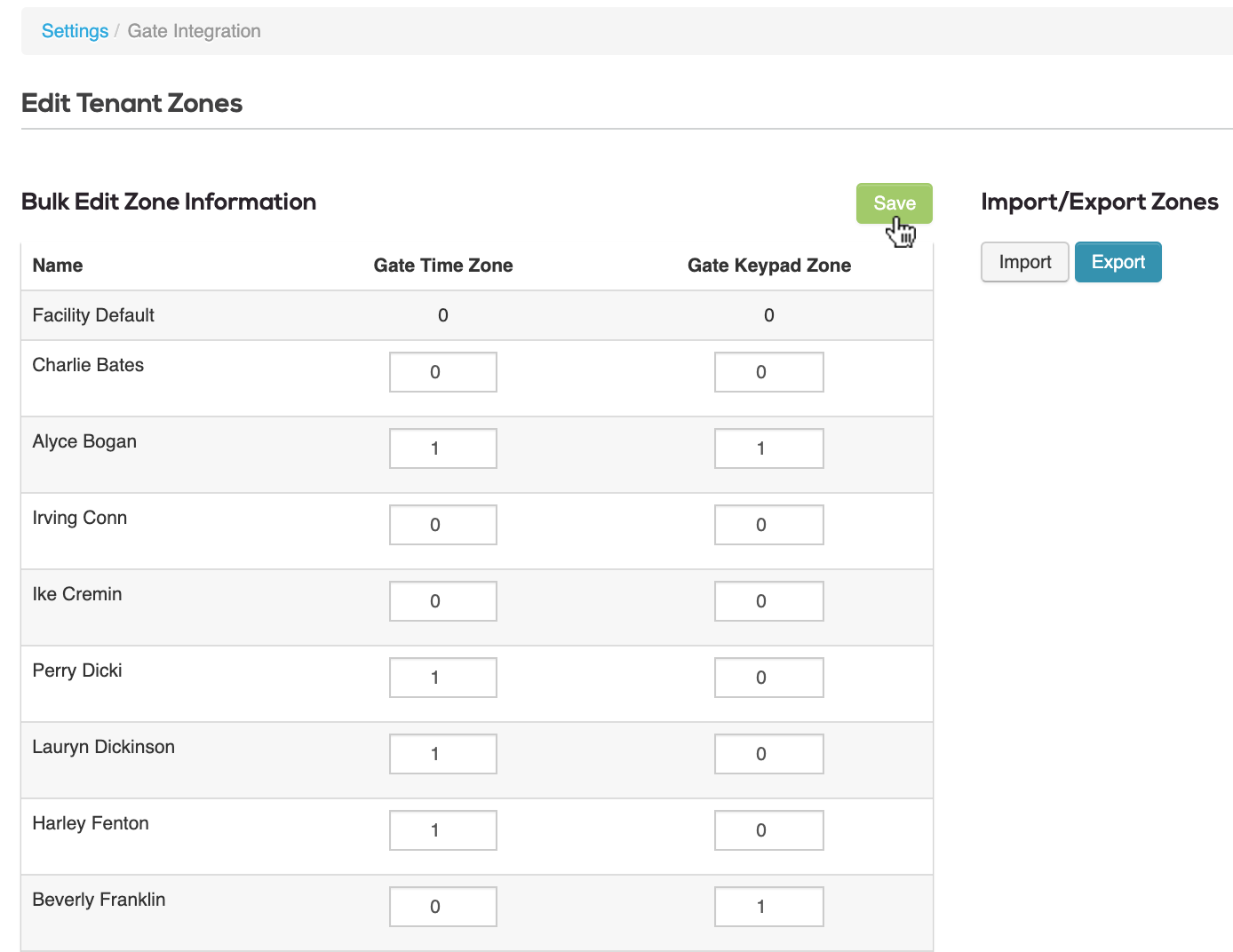Select Charlie Bates Gate Keypad Zone field

click(768, 371)
